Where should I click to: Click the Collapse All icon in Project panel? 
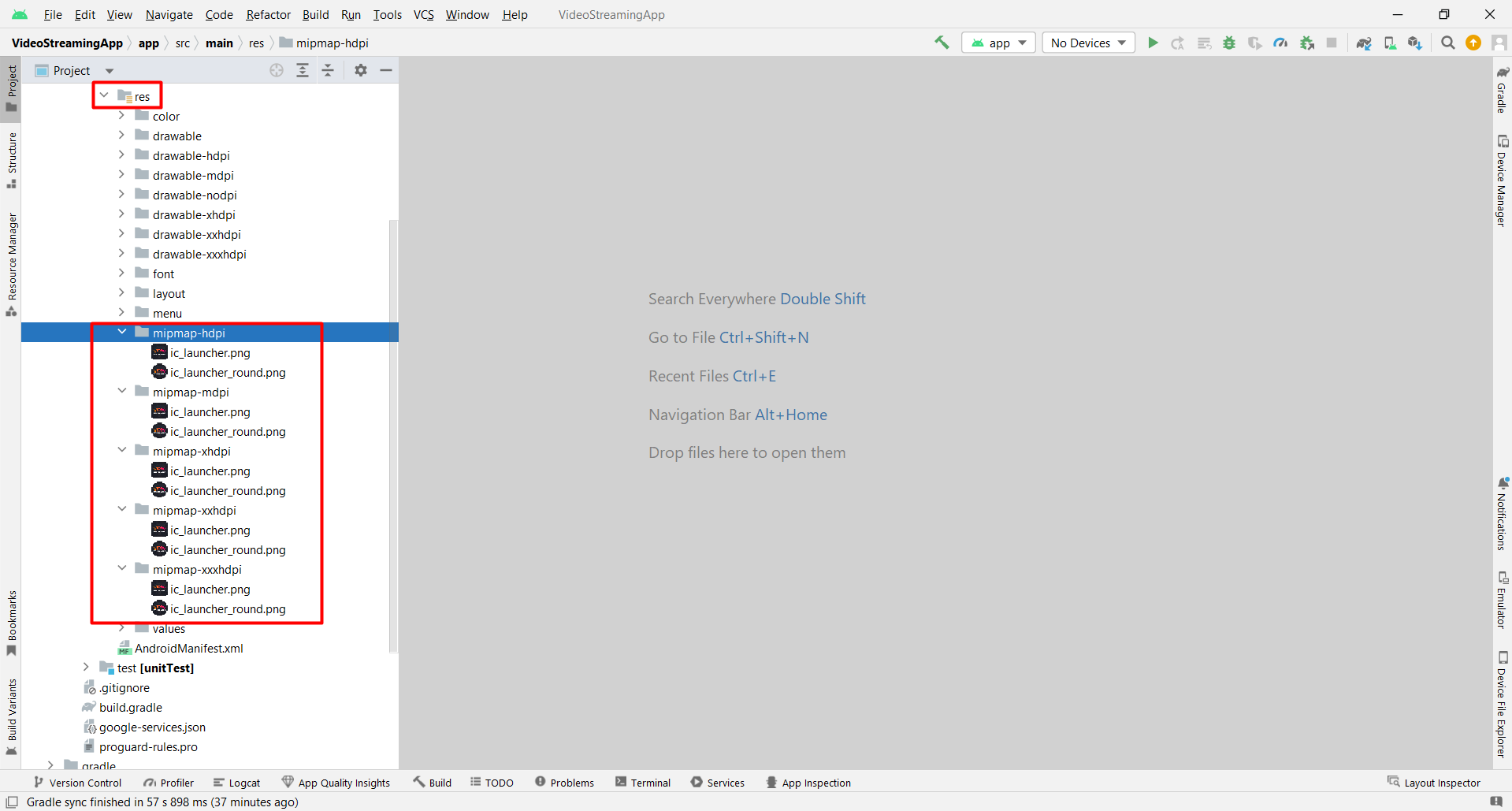click(x=329, y=70)
